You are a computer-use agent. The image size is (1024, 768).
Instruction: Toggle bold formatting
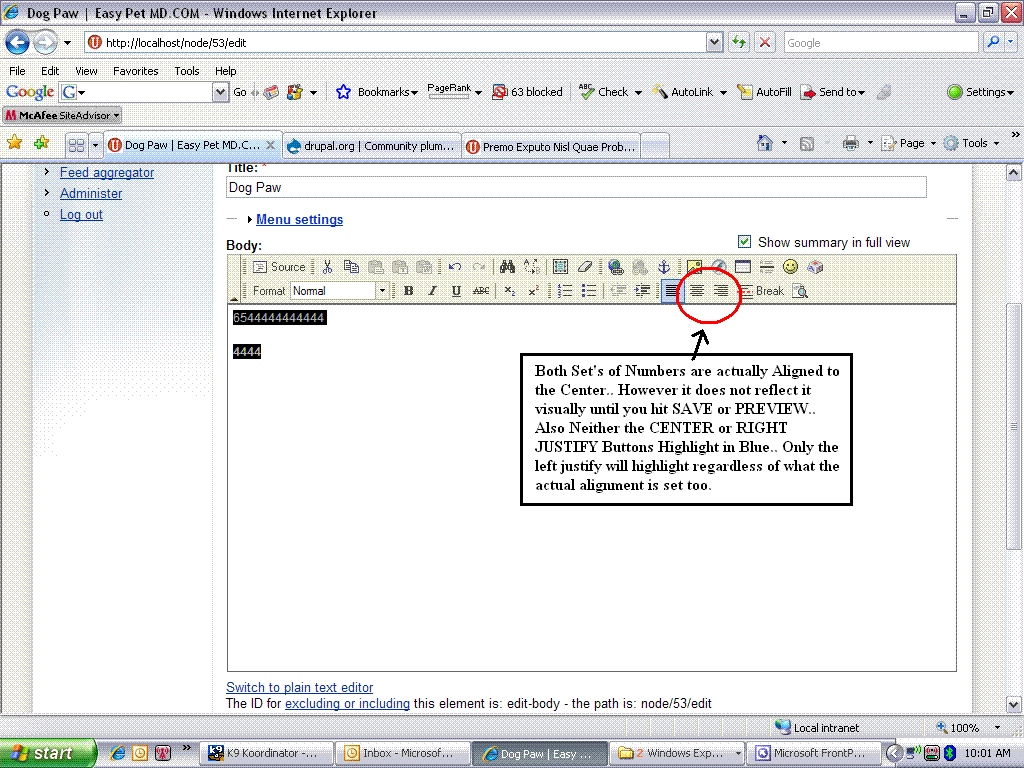point(408,291)
